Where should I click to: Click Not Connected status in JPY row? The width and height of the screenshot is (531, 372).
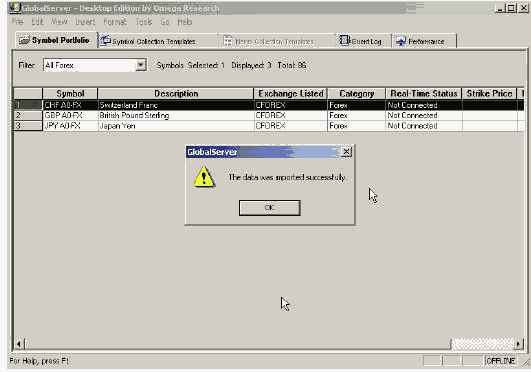tap(424, 126)
